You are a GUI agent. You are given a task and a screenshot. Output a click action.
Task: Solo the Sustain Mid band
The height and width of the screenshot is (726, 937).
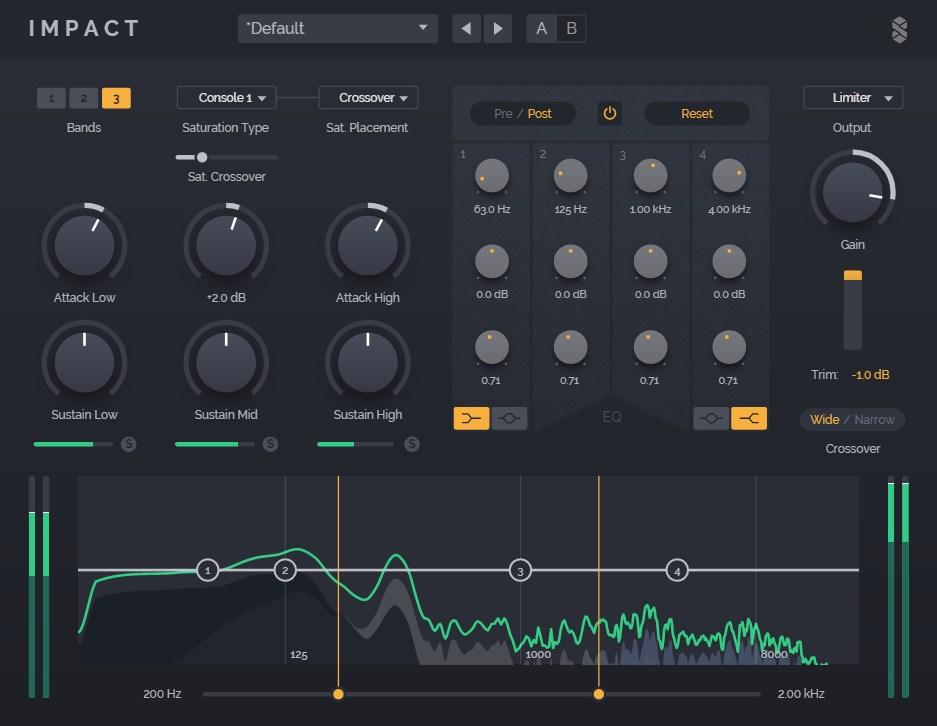click(x=271, y=444)
